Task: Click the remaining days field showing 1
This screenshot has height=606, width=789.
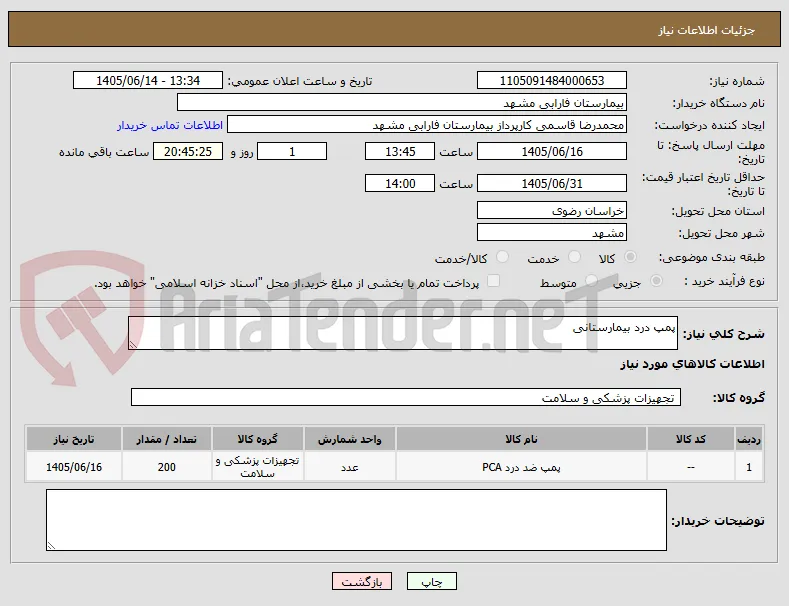Action: 292,152
